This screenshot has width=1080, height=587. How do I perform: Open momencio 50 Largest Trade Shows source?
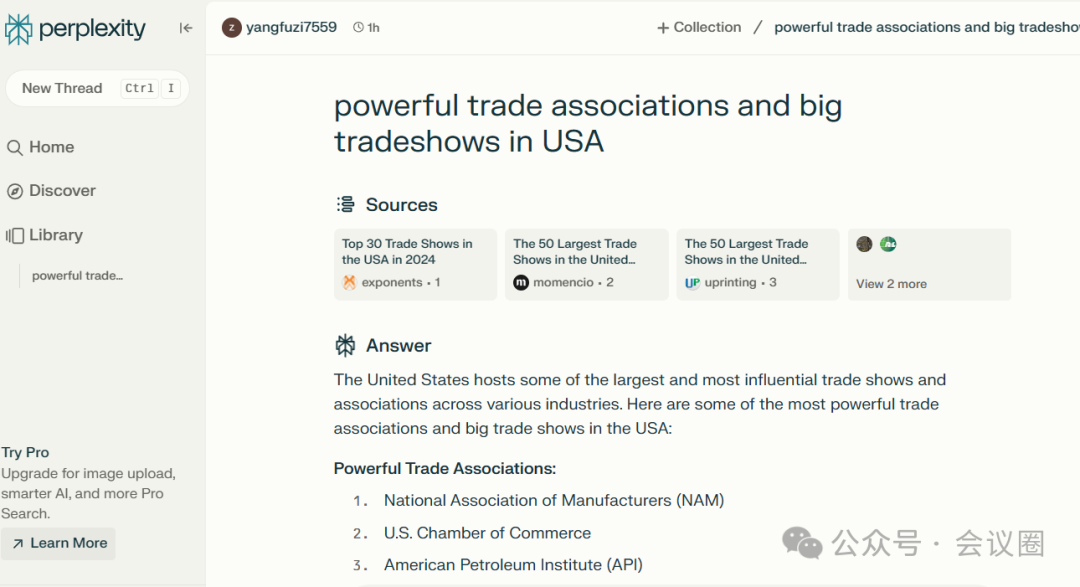(x=587, y=265)
